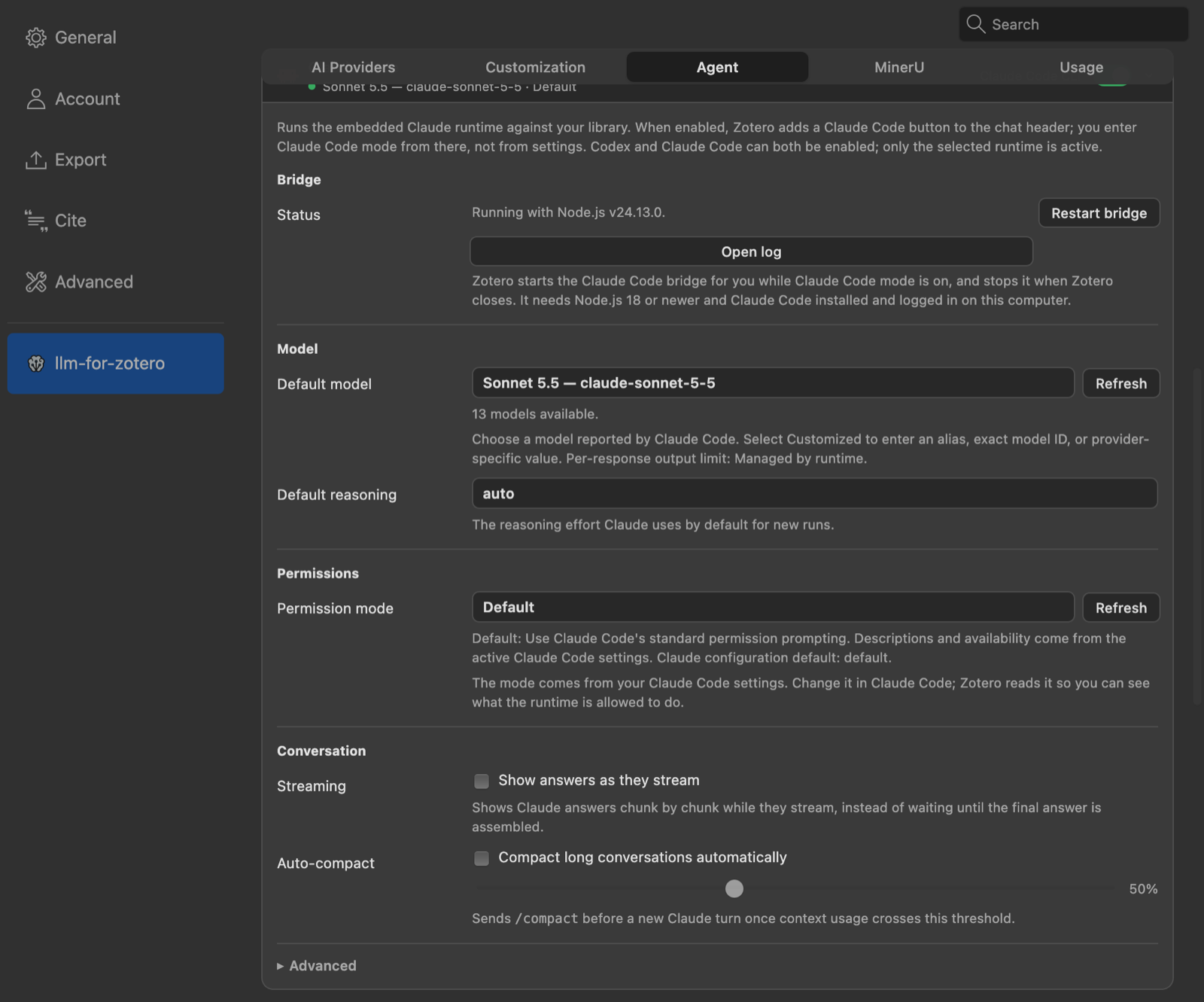Click the Account person icon
The width and height of the screenshot is (1204, 1002).
click(x=35, y=99)
